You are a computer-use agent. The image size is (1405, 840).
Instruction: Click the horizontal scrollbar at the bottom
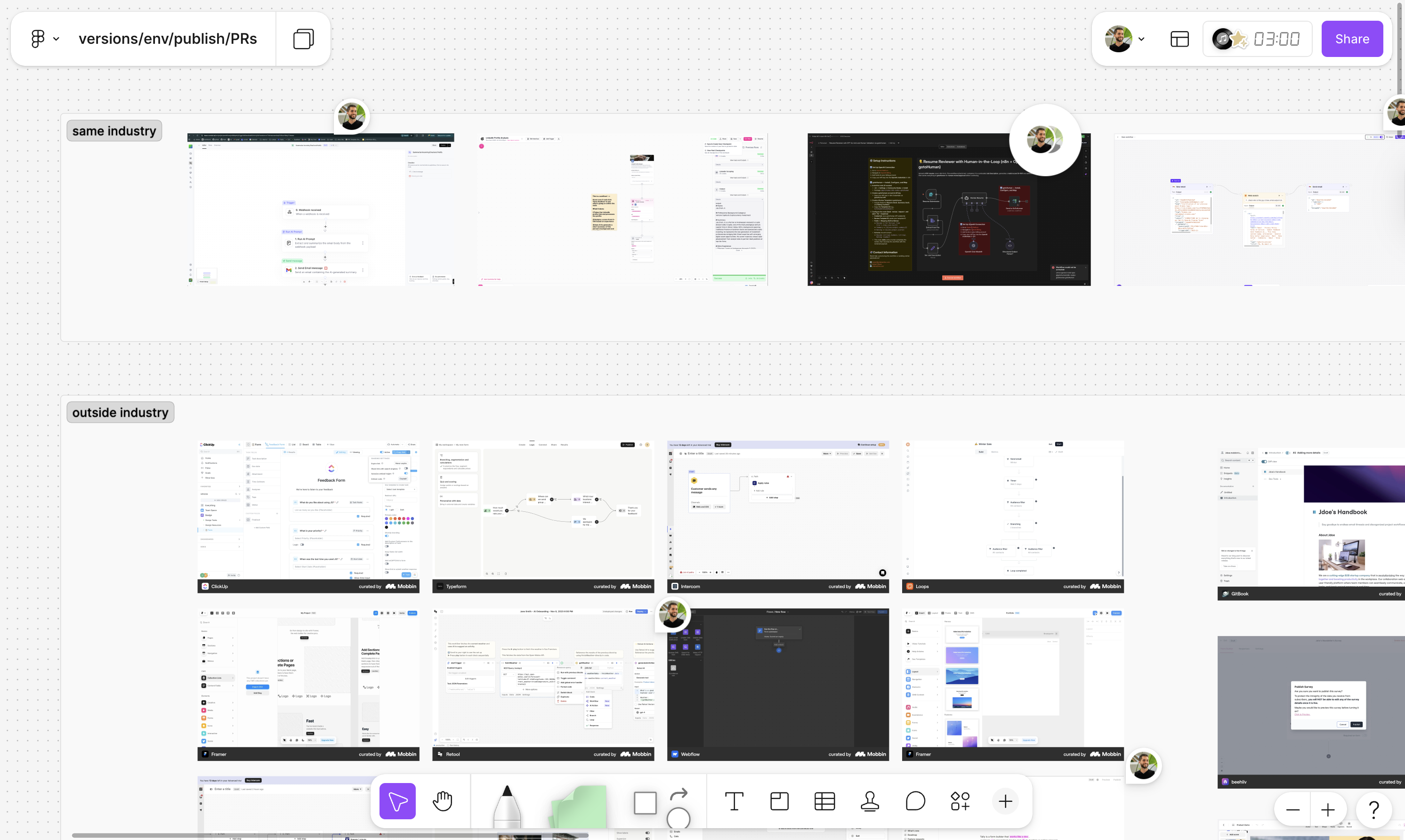[330, 835]
